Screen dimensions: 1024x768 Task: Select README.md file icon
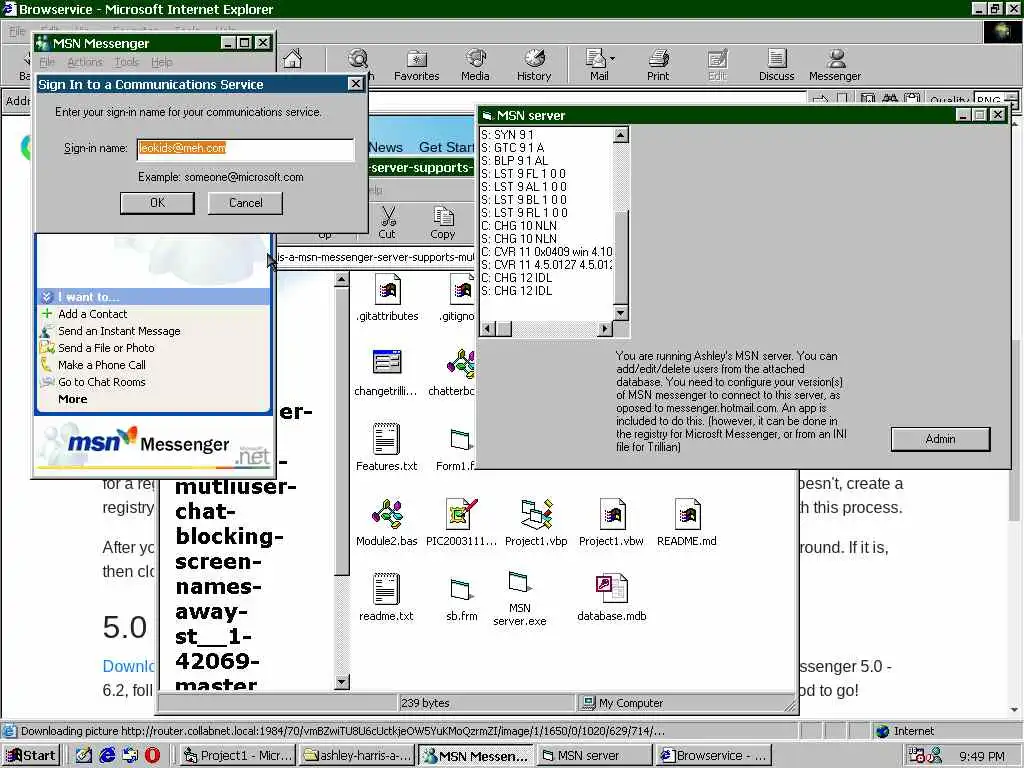pyautogui.click(x=686, y=522)
